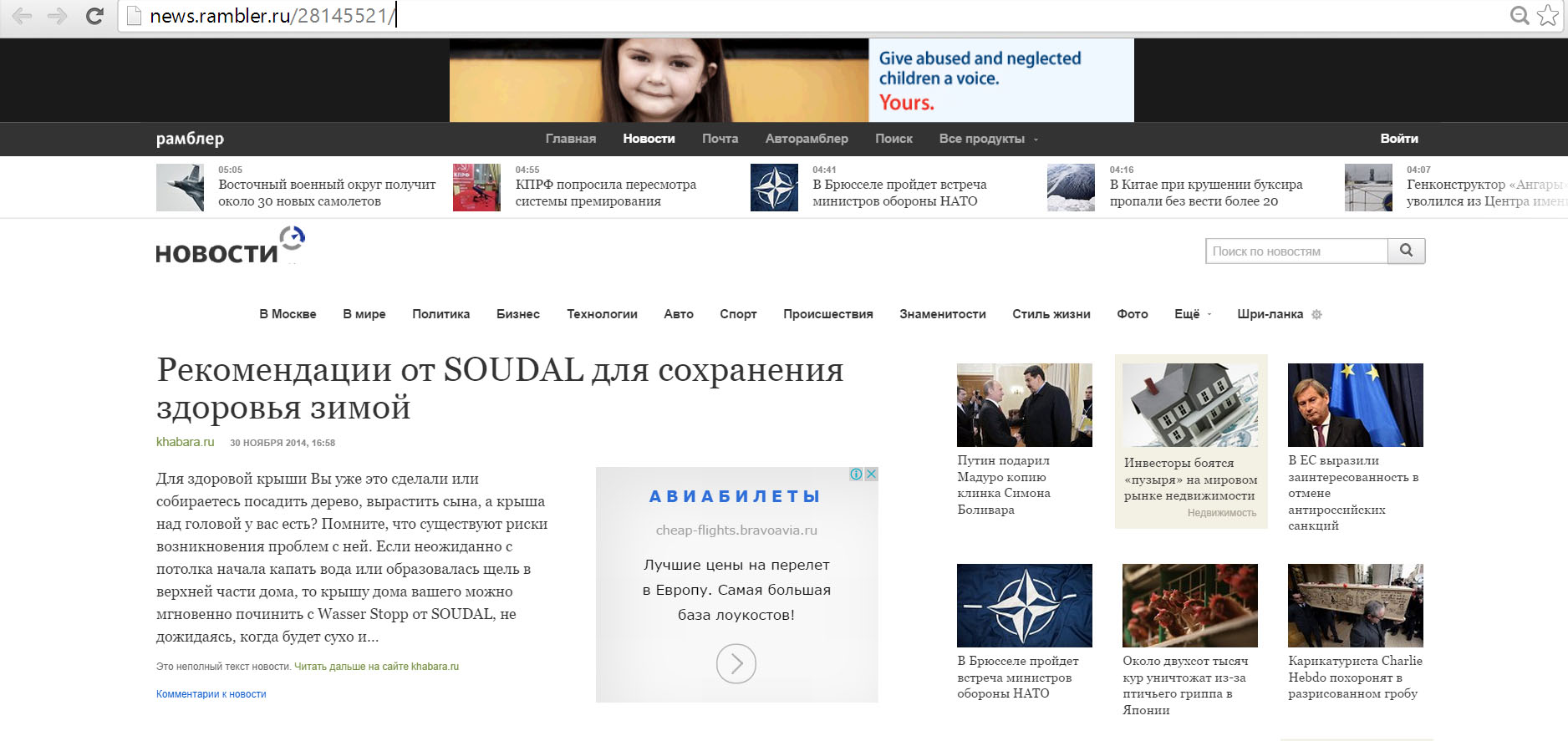
Task: Open the Технологии section
Action: tap(602, 314)
